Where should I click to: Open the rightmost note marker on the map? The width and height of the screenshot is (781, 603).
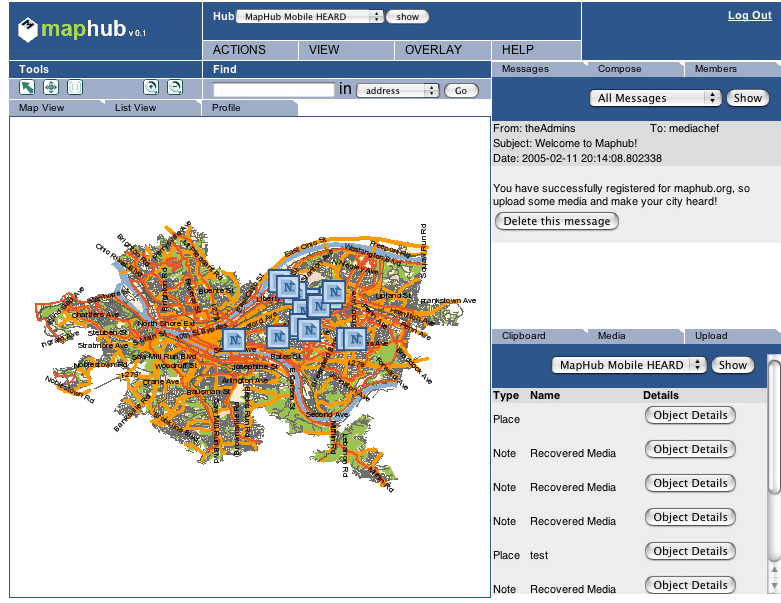coord(355,339)
